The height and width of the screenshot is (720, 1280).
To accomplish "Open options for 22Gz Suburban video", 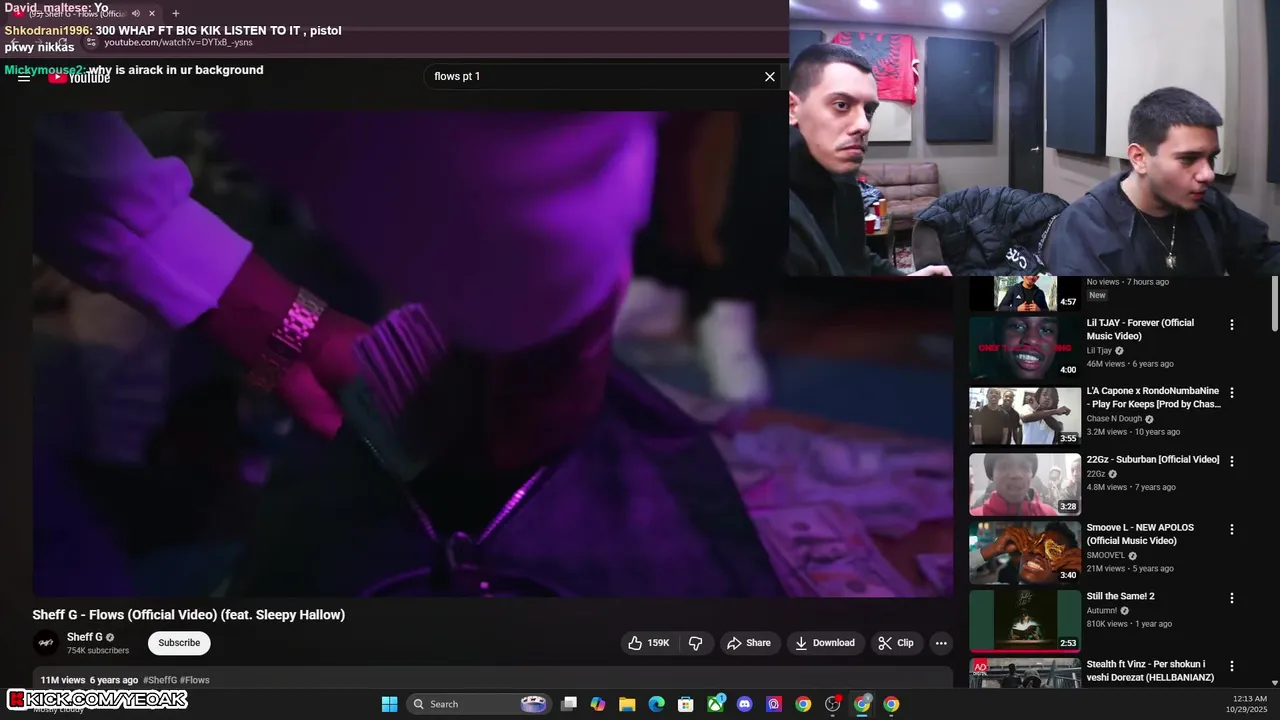I will point(1232,461).
